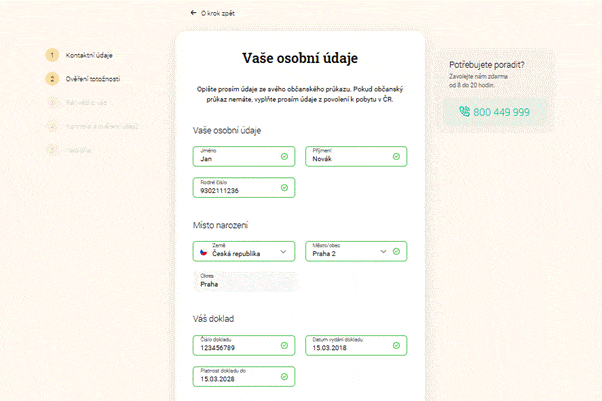Screen dimensions: 602x401
Task: Click the checkmark in Datum vydání dokladu field
Action: [396, 345]
